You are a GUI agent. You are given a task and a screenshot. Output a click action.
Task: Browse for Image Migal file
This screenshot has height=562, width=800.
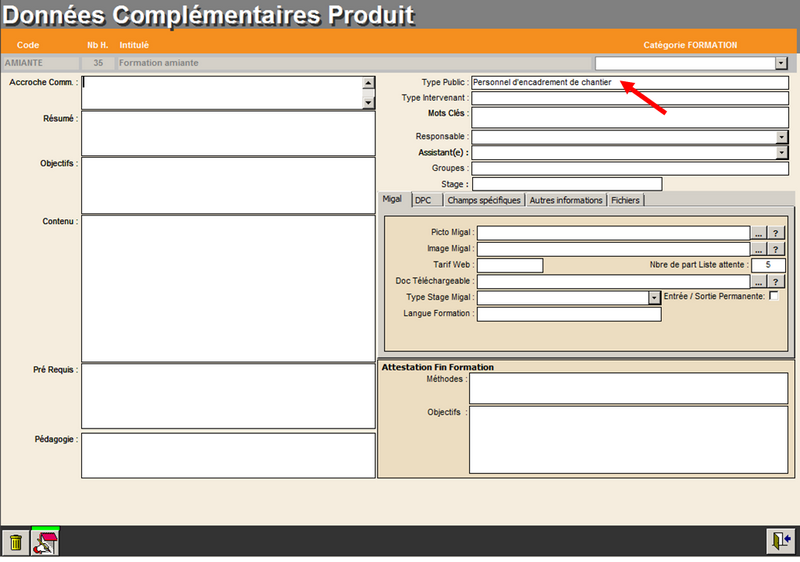759,249
